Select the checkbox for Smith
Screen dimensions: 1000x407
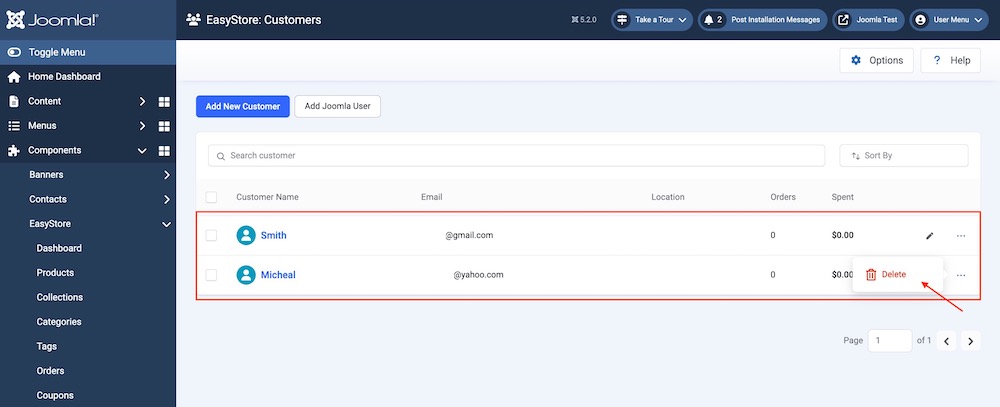point(211,236)
